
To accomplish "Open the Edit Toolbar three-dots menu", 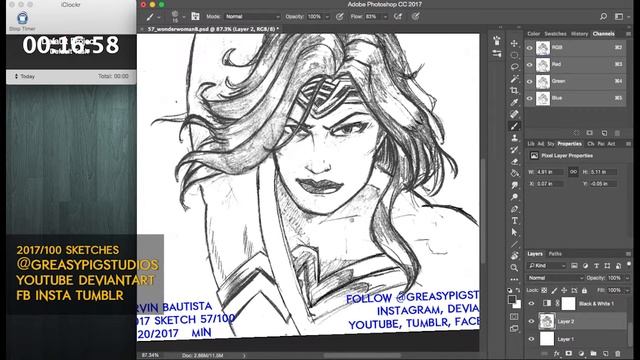I will tap(514, 280).
